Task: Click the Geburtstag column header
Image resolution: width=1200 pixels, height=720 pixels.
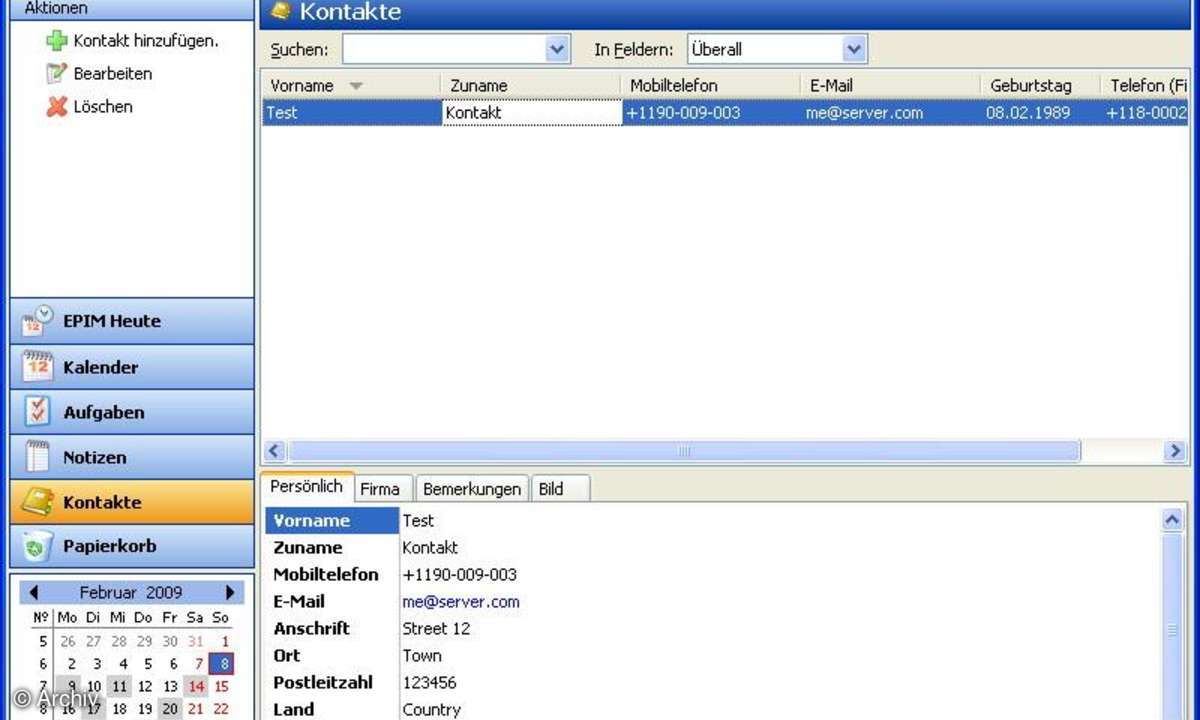Action: (x=1040, y=86)
